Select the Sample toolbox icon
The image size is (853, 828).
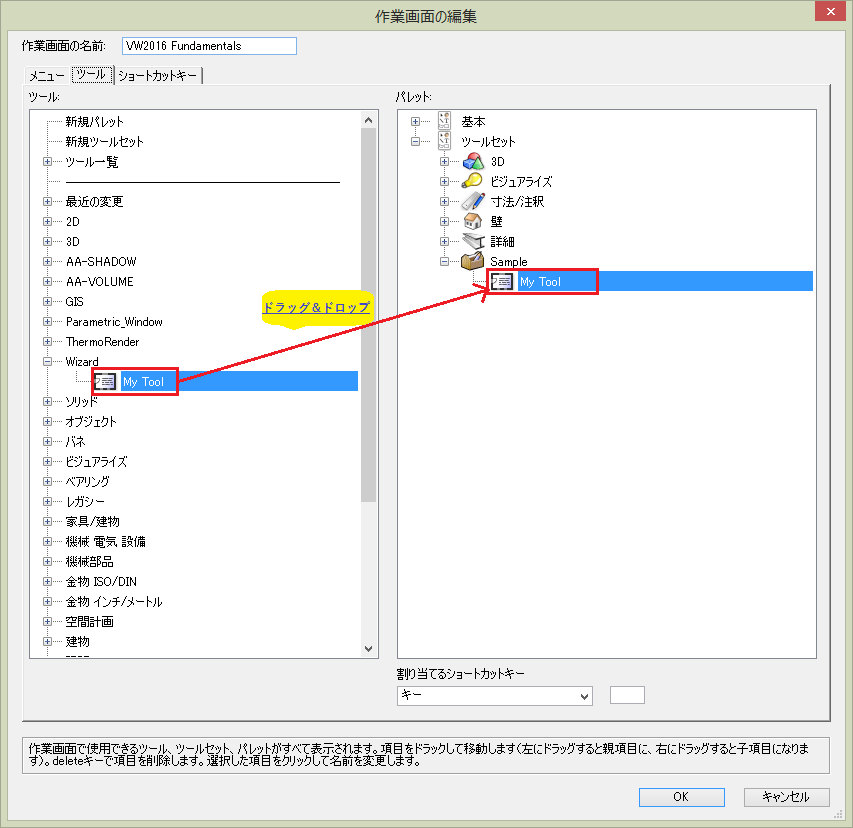(x=472, y=261)
